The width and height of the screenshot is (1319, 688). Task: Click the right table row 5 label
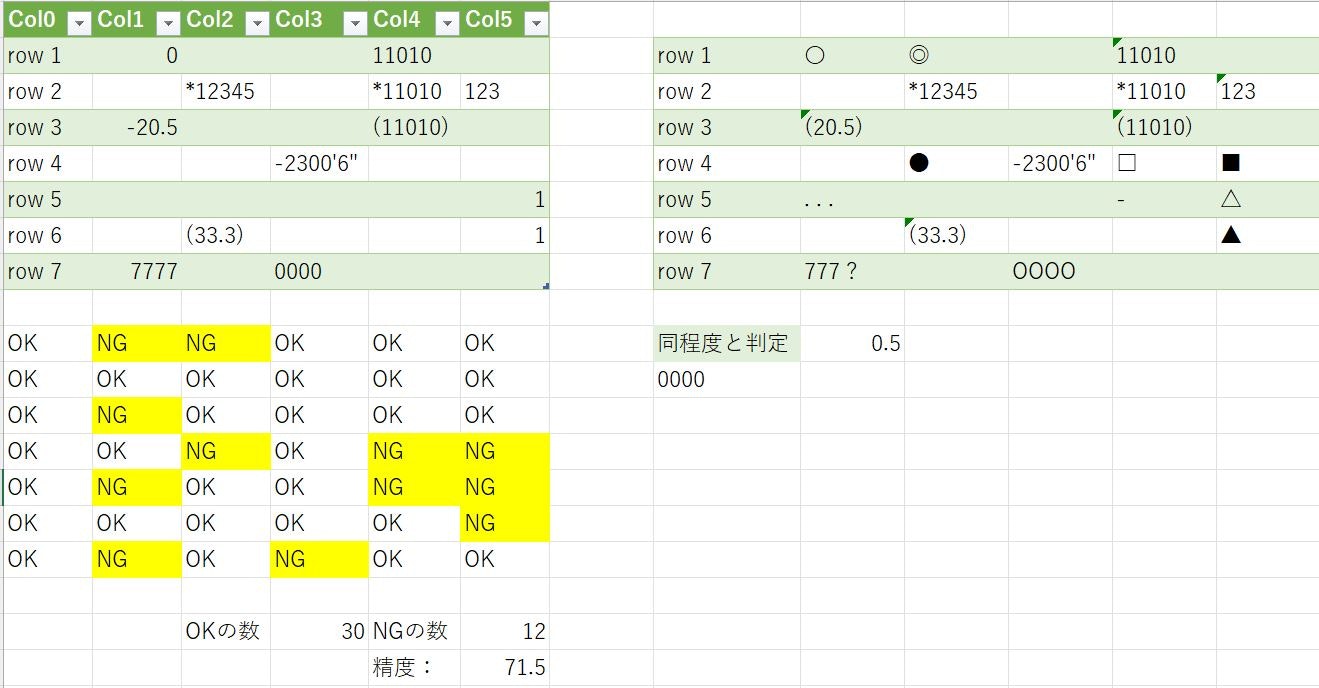727,199
